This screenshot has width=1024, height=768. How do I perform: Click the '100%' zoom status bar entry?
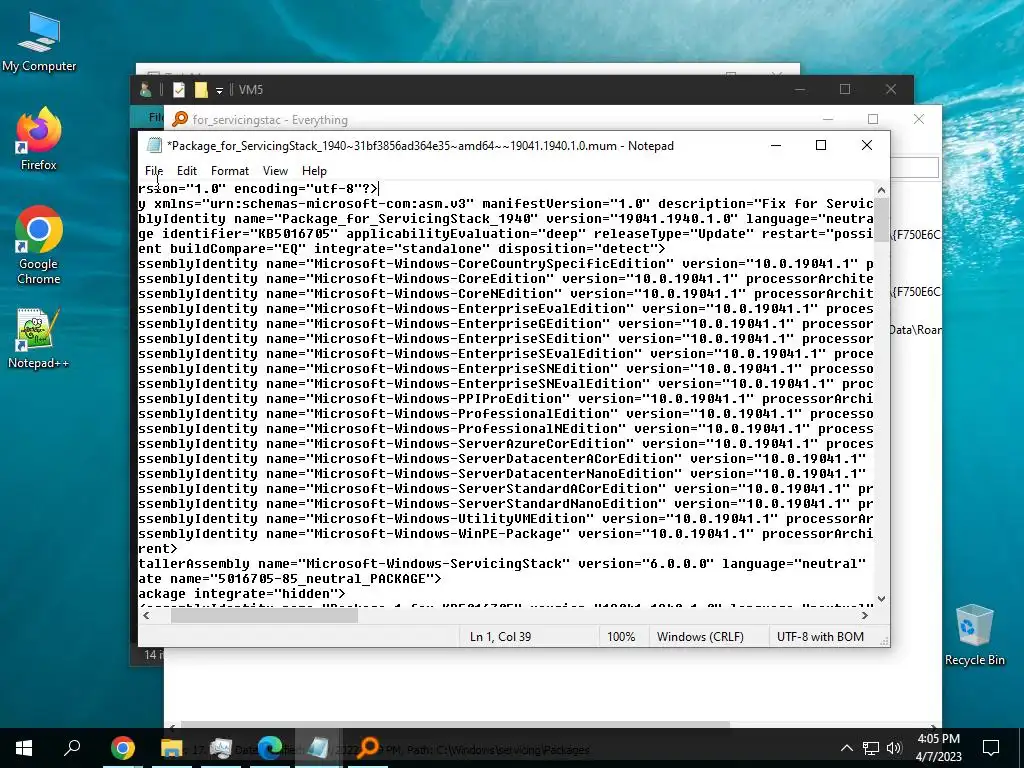click(x=621, y=637)
